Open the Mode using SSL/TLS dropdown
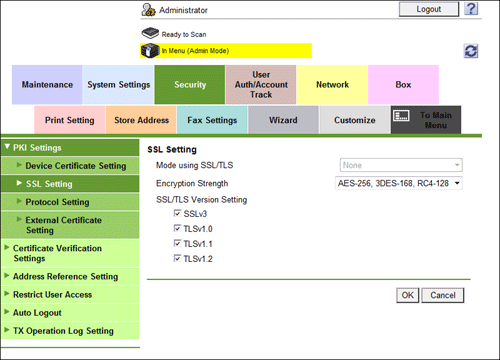 (401, 165)
